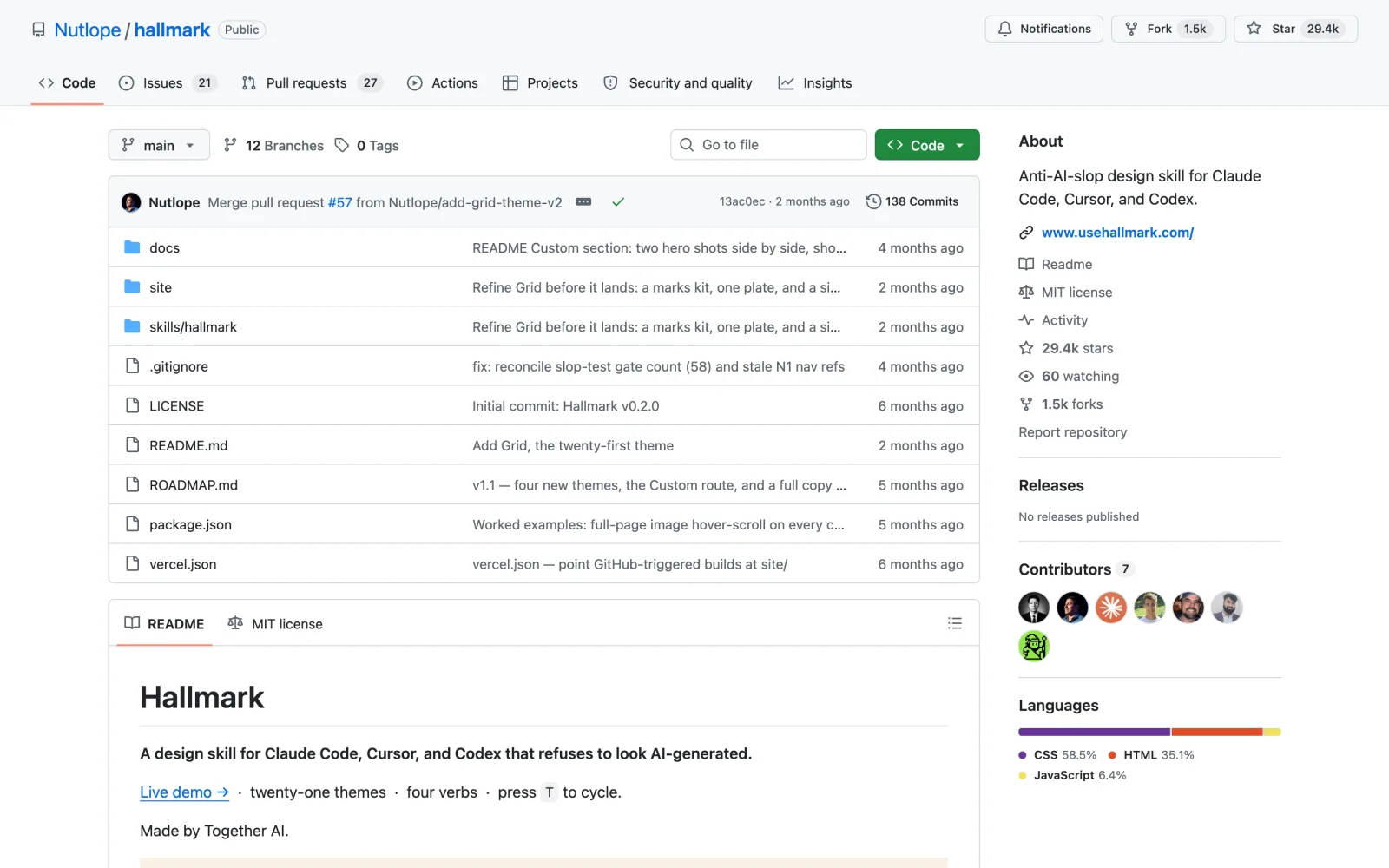Open the green Code dropdown

[x=927, y=145]
